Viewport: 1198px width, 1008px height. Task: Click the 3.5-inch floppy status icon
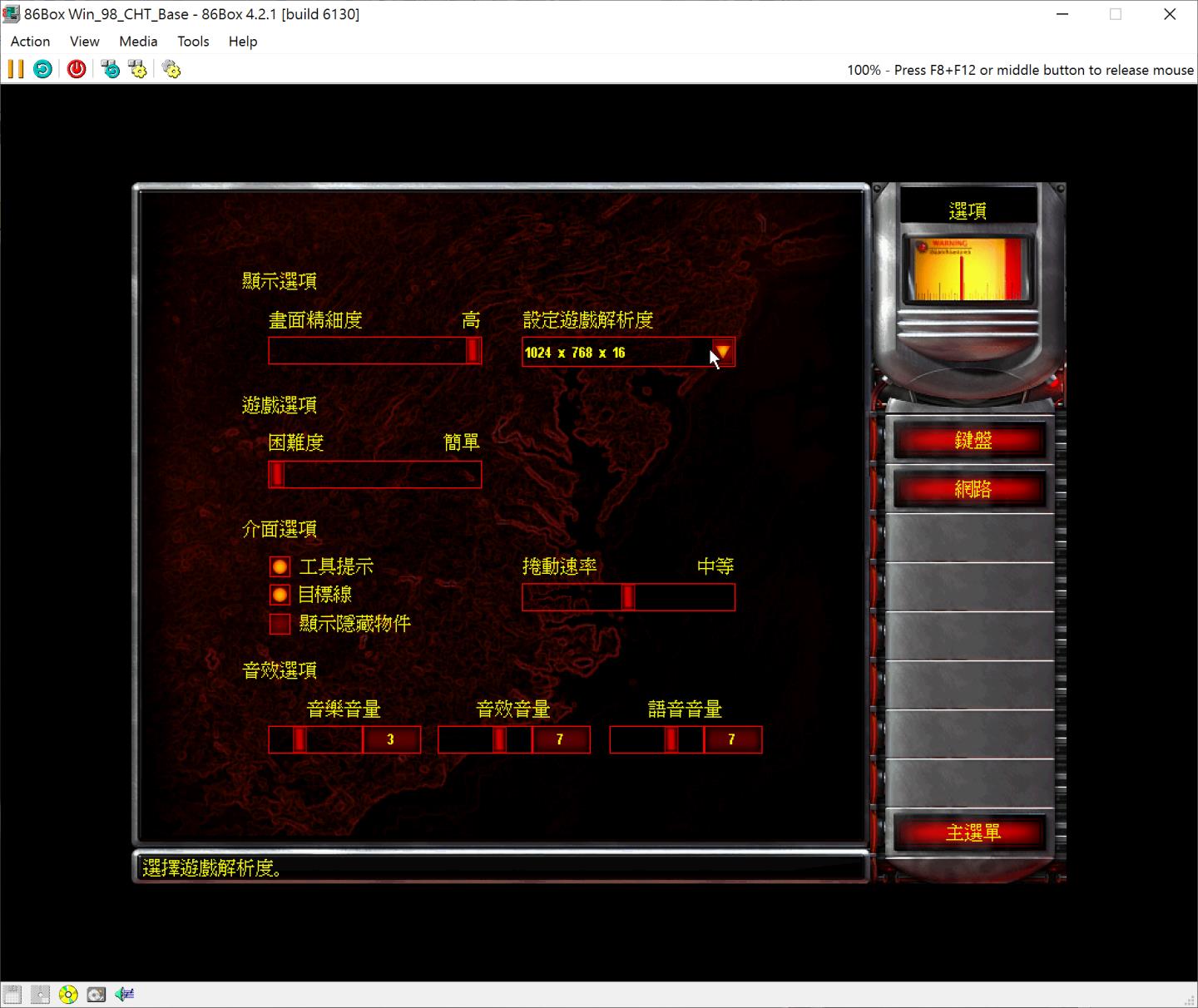12,994
